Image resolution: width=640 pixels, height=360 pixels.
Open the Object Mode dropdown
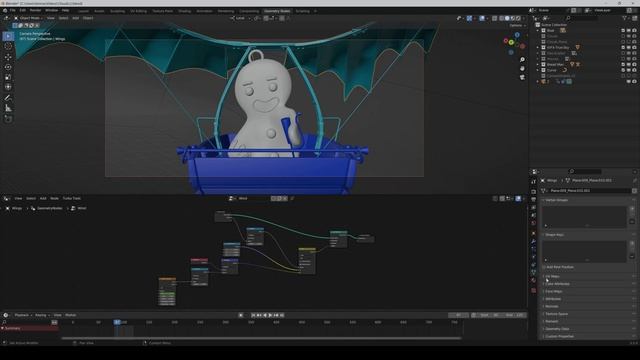tap(28, 18)
